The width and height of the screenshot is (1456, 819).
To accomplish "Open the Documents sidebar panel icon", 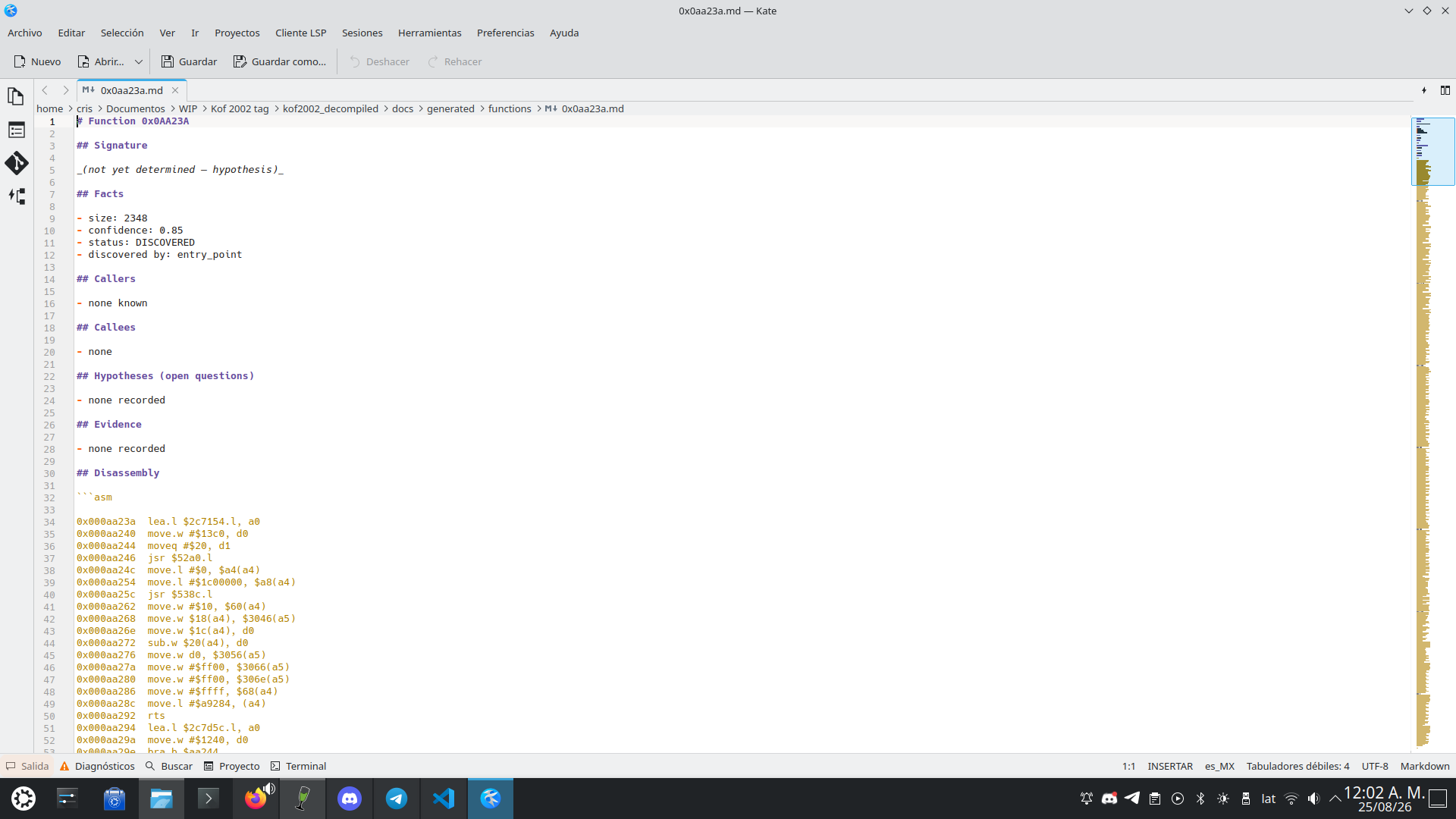I will pyautogui.click(x=16, y=96).
